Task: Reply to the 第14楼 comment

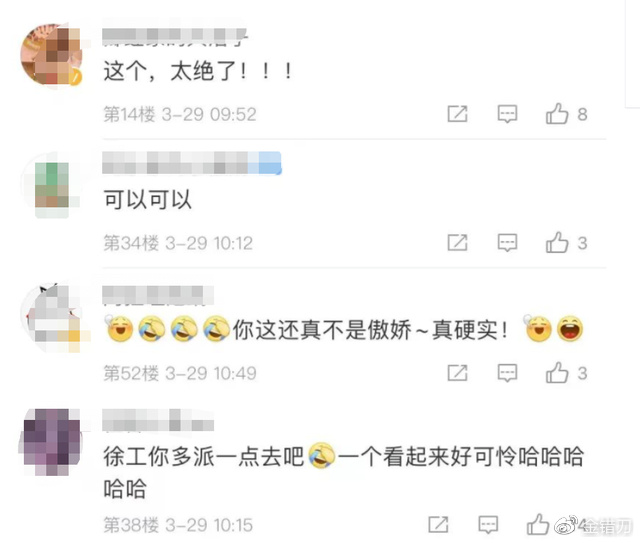Action: [x=507, y=114]
